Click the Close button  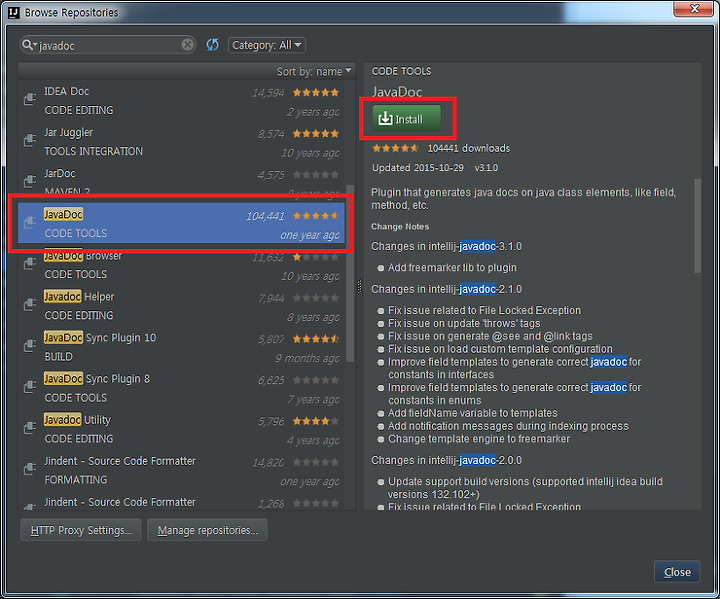click(677, 572)
